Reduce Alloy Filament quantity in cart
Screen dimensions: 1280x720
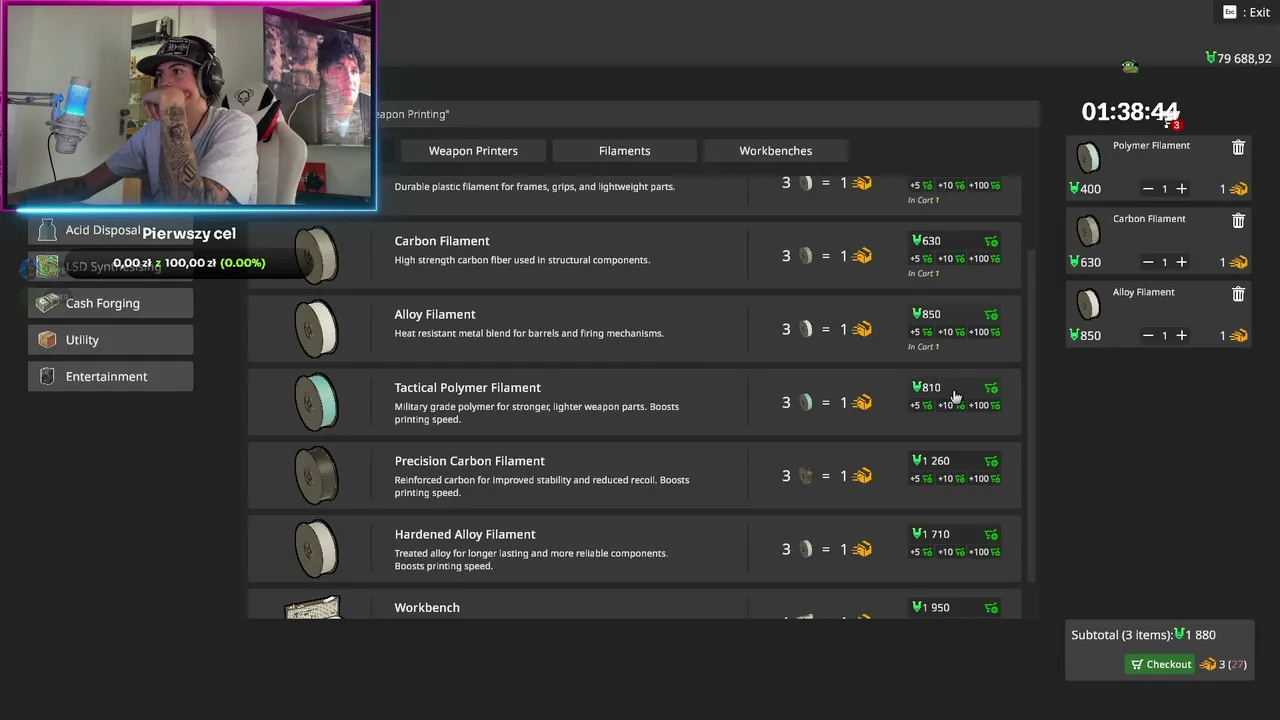1148,335
